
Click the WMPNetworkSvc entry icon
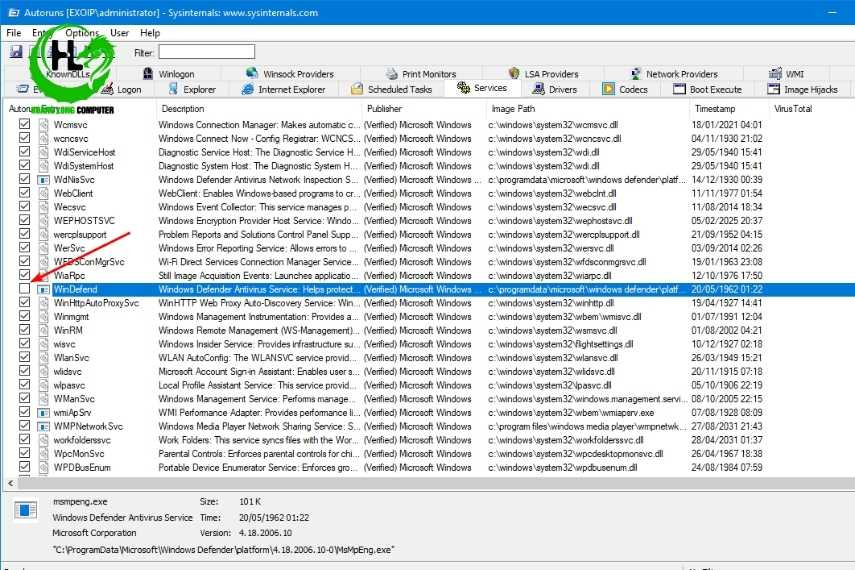tap(44, 426)
